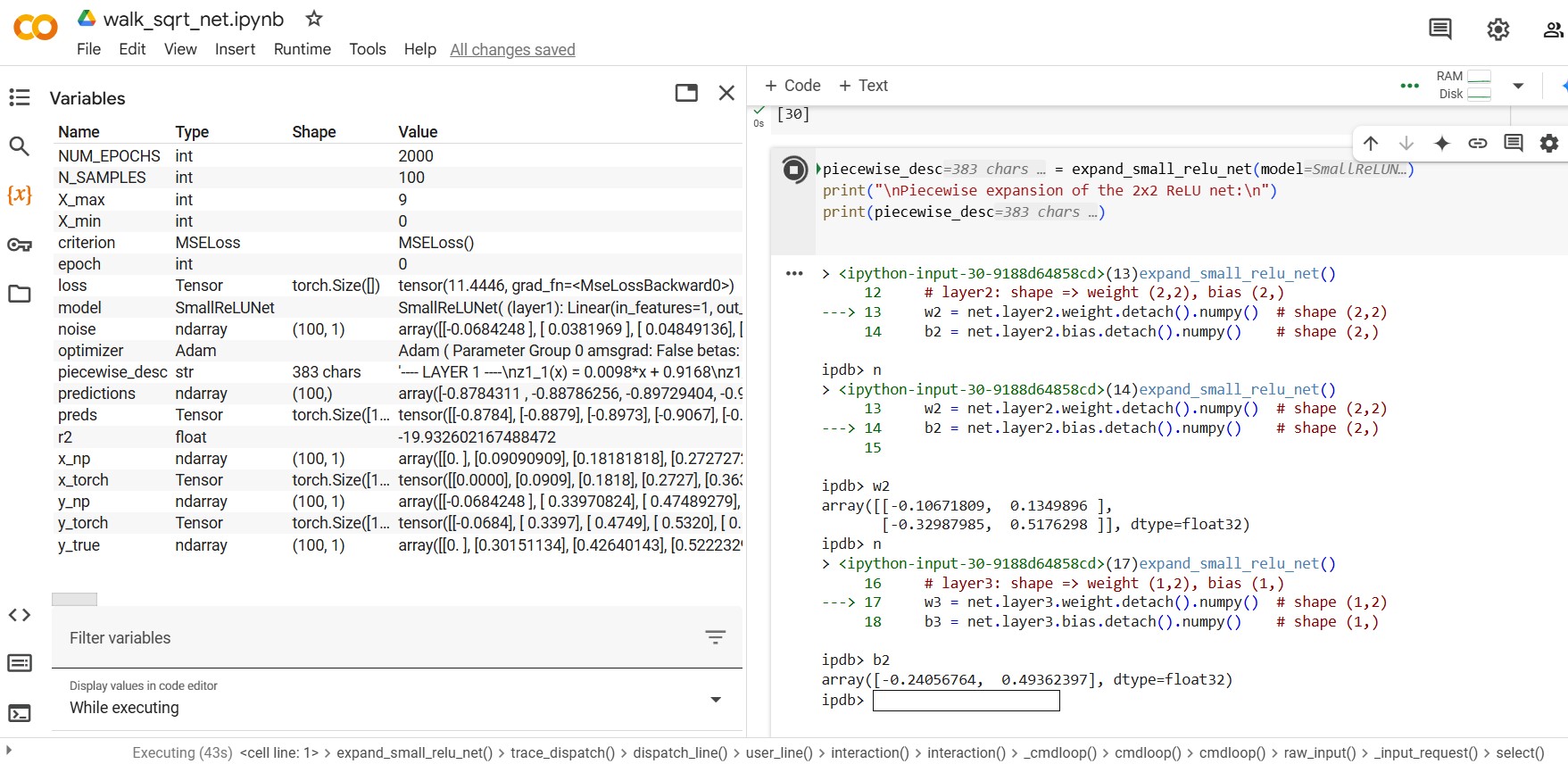Viewport: 1568px width, 764px height.
Task: Move cell down with arrow icon
Action: pyautogui.click(x=1406, y=143)
